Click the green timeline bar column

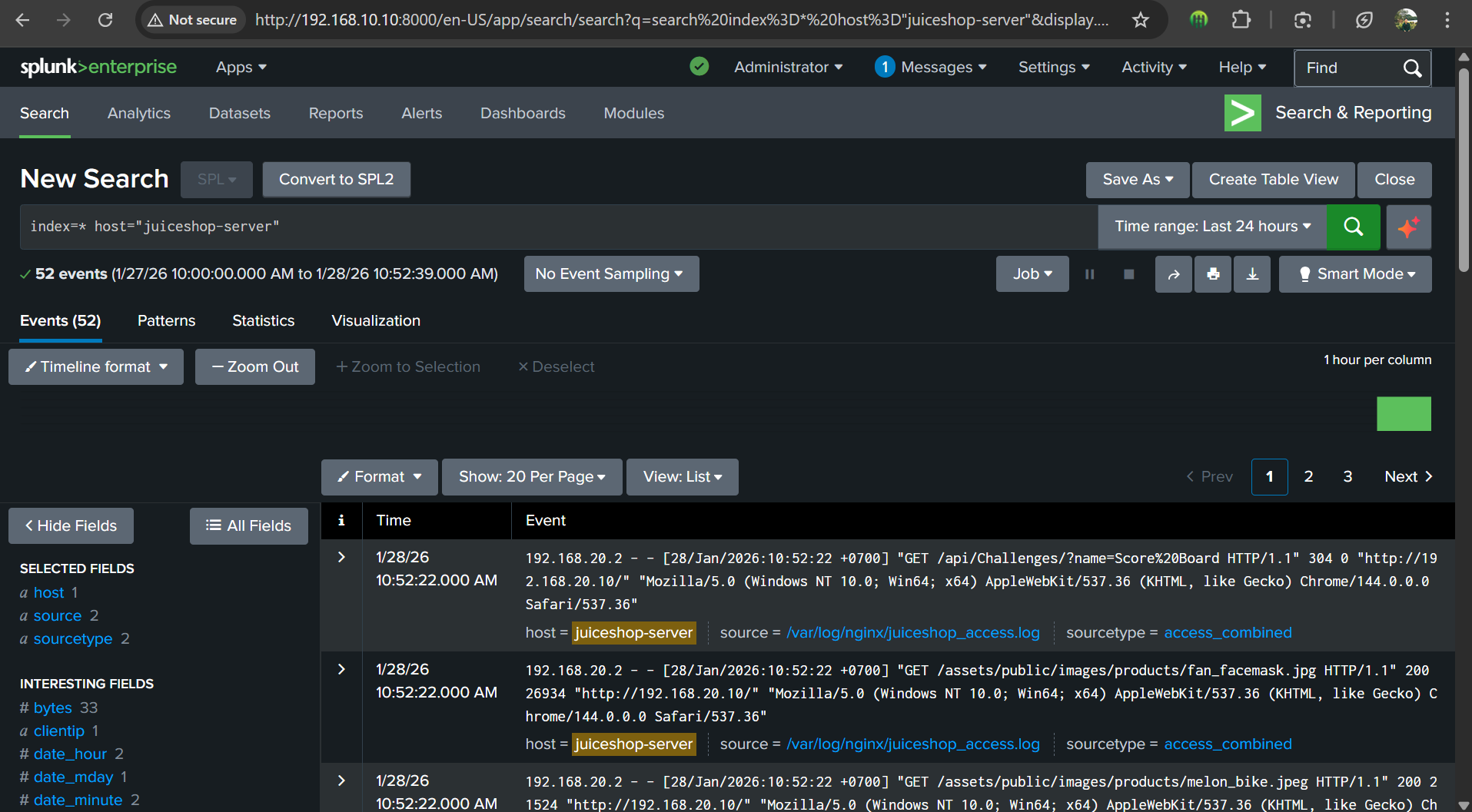tap(1404, 414)
